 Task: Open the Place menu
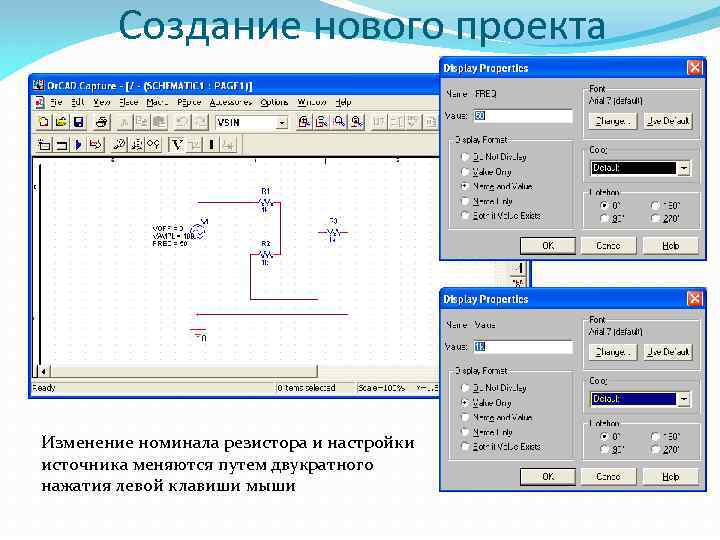pyautogui.click(x=129, y=102)
